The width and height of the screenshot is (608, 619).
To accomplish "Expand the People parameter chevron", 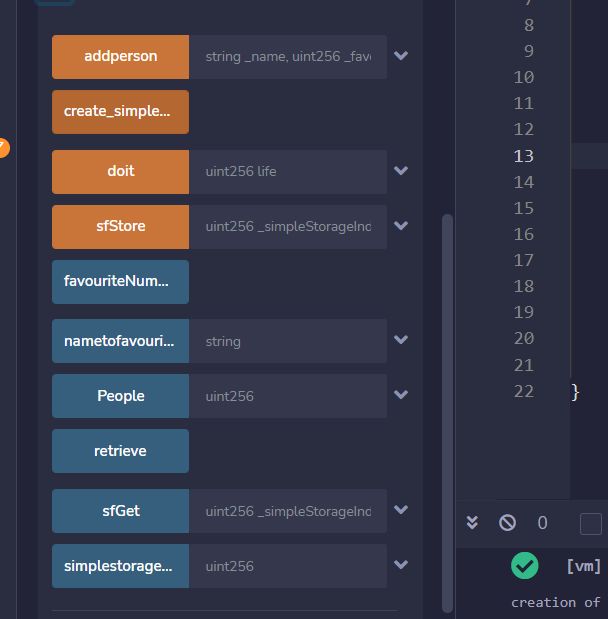I will (x=401, y=394).
